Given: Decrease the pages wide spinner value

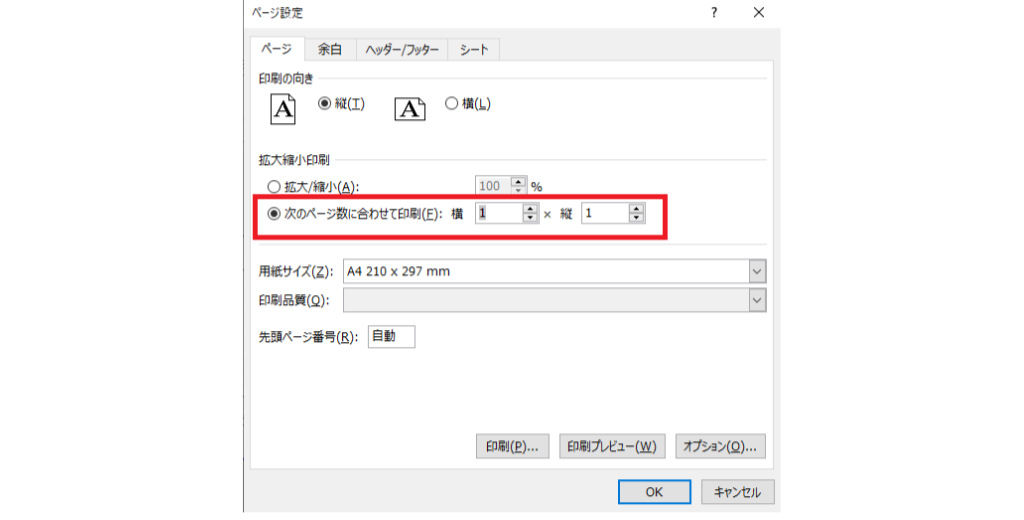Looking at the screenshot, I should tap(530, 218).
